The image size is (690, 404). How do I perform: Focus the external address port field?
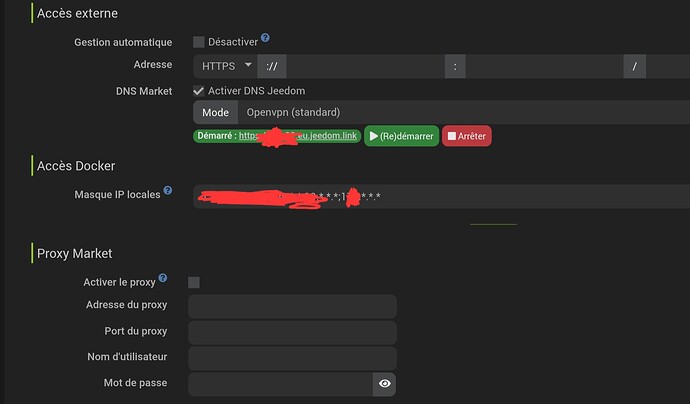pos(544,66)
